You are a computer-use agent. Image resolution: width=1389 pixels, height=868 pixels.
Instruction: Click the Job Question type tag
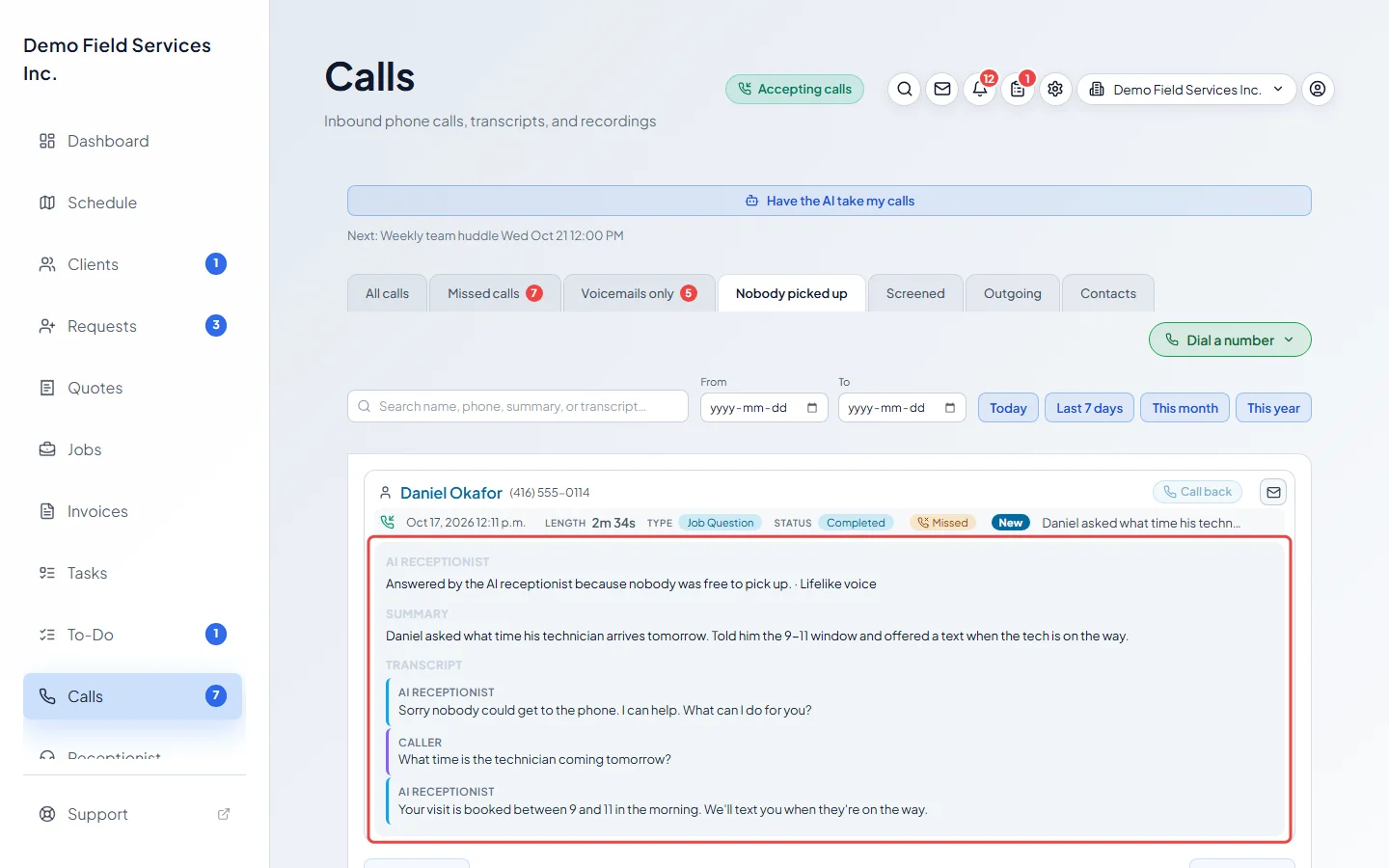(x=720, y=523)
